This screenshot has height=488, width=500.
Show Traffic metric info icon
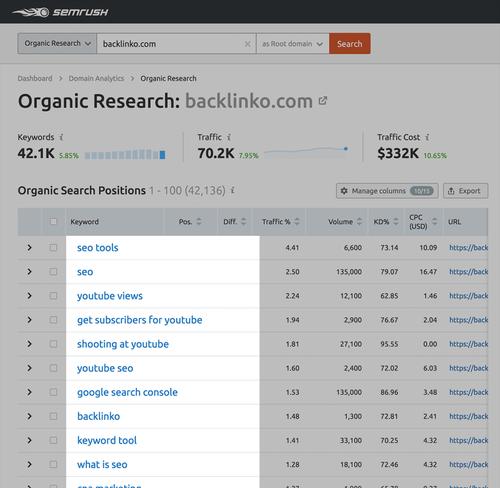point(229,137)
